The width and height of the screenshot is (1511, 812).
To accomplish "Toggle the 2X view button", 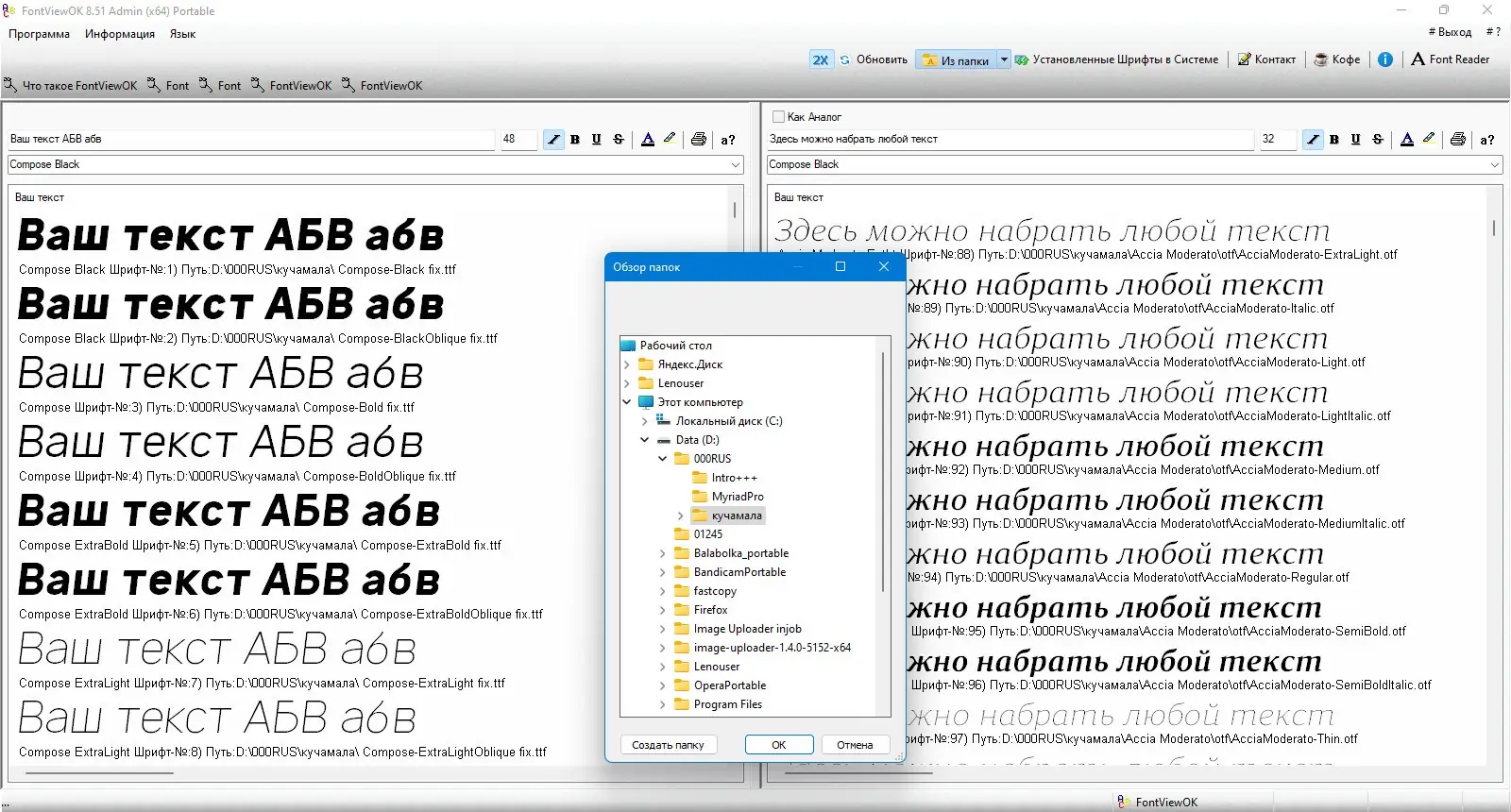I will [820, 59].
